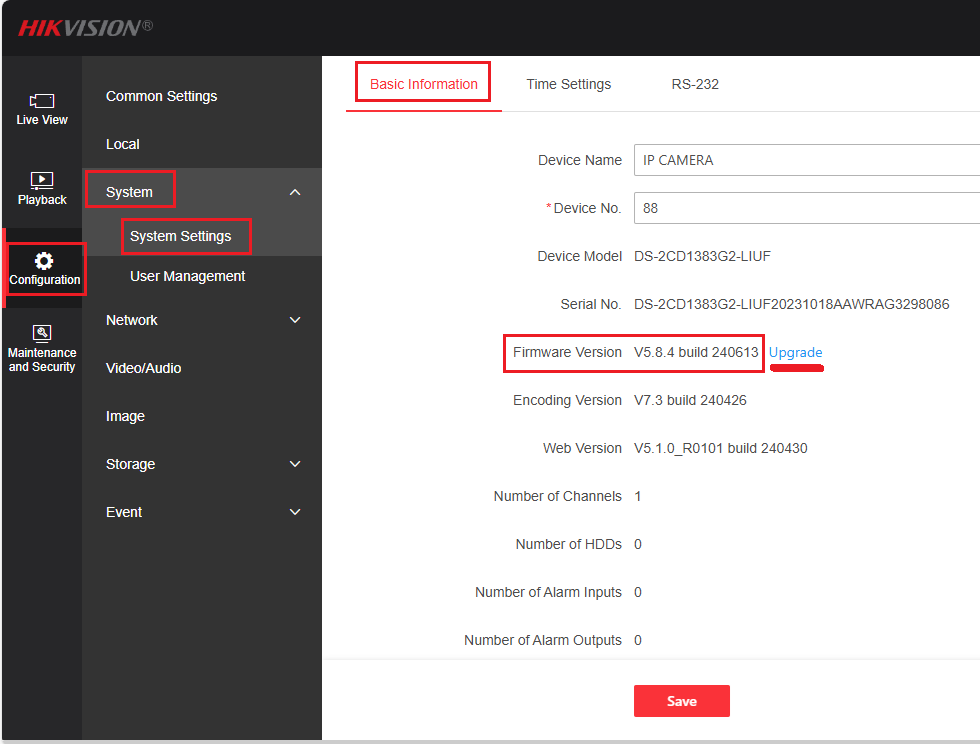Open the Video/Audio settings item
980x744 pixels.
143,368
